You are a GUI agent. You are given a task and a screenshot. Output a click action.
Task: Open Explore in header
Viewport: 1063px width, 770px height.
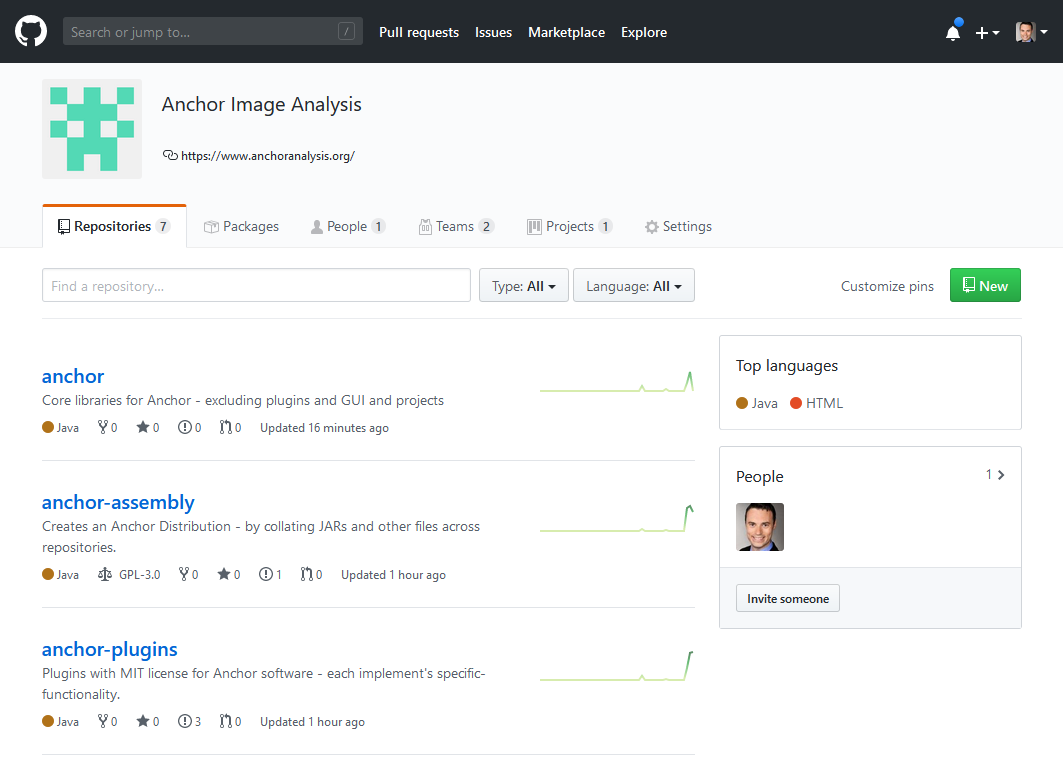pos(644,32)
